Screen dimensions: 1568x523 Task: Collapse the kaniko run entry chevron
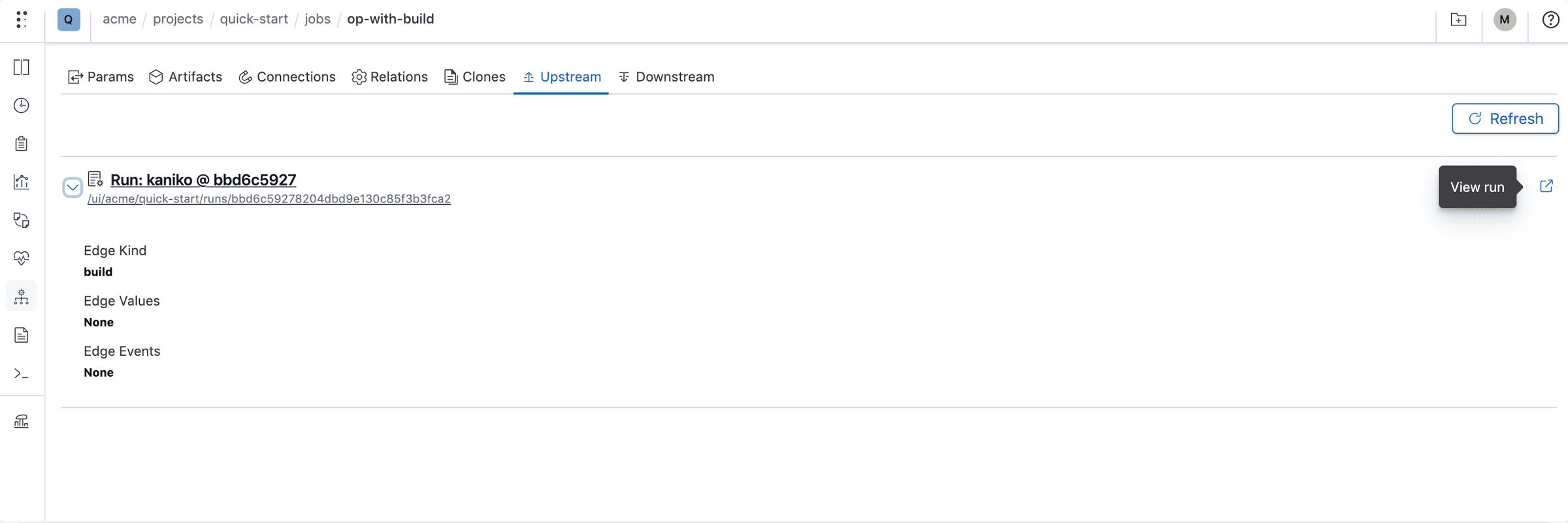pos(72,187)
